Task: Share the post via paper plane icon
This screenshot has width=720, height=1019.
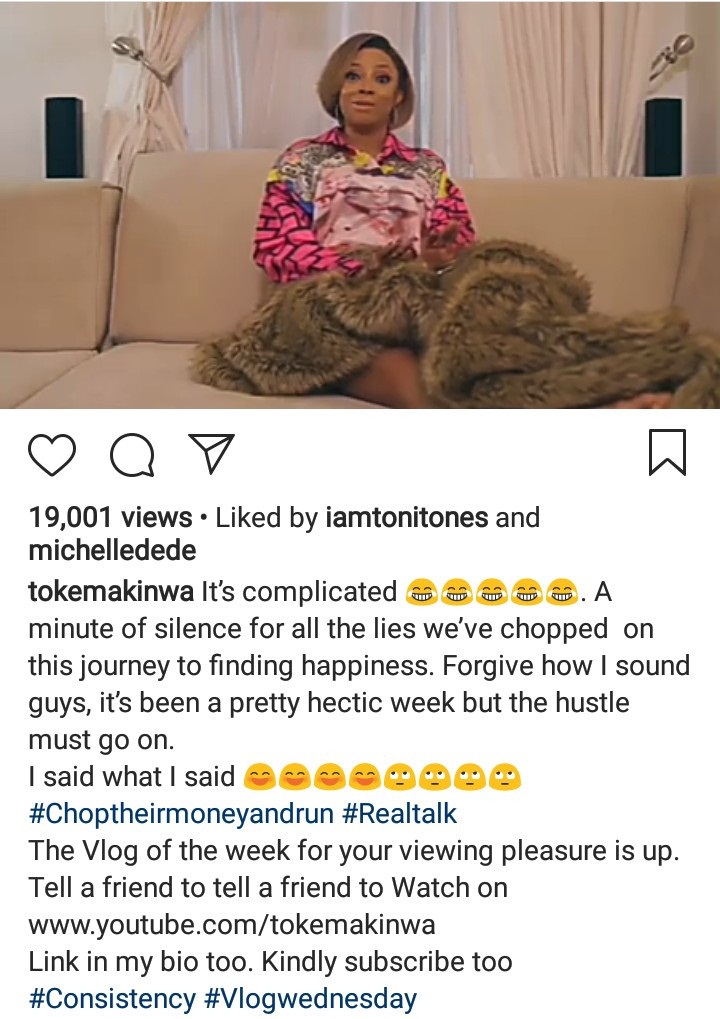Action: coord(211,453)
